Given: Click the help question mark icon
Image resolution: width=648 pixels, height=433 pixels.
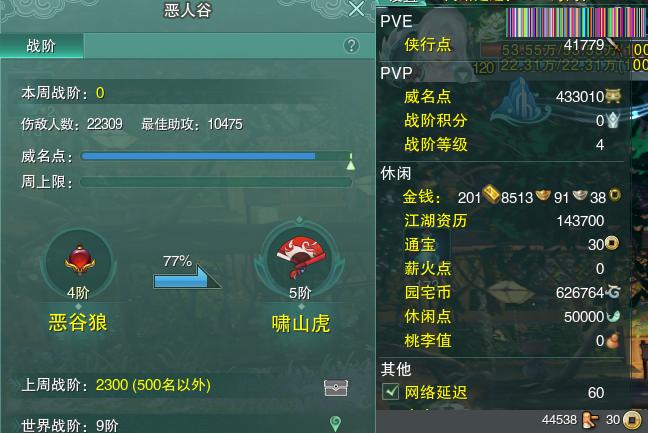Looking at the screenshot, I should 351,45.
